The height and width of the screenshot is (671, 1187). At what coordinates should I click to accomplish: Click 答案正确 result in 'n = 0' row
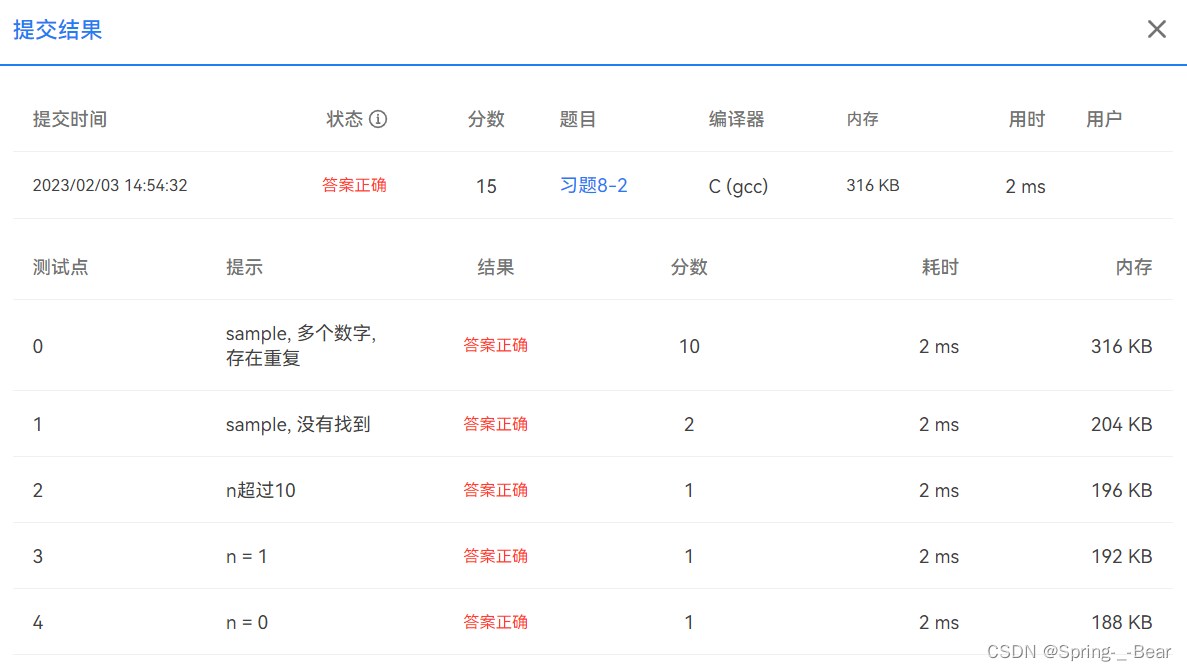coord(496,622)
